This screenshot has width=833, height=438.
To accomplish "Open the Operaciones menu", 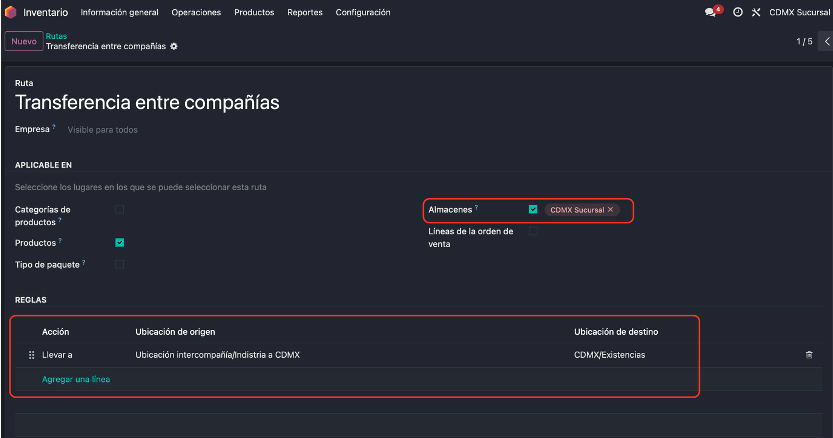I will (196, 13).
